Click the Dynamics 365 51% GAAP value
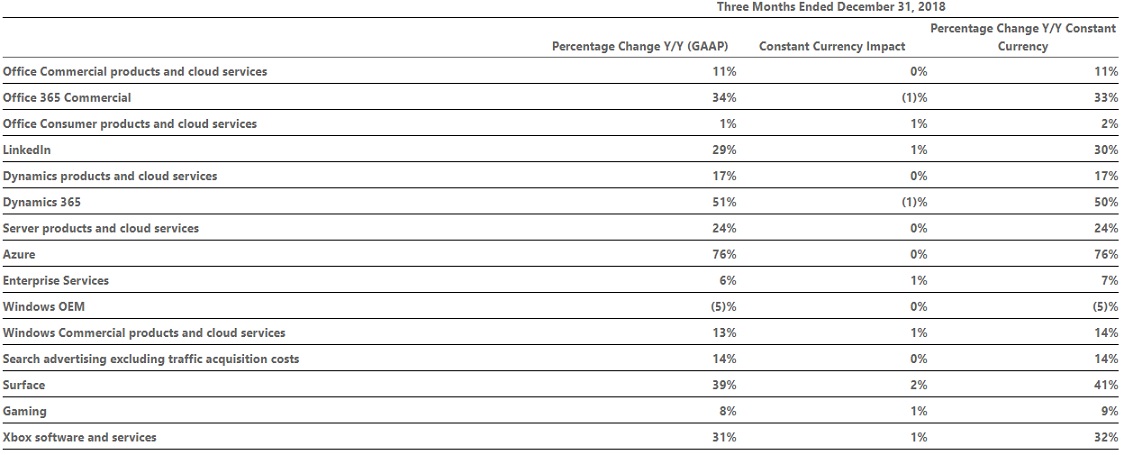 tap(724, 202)
